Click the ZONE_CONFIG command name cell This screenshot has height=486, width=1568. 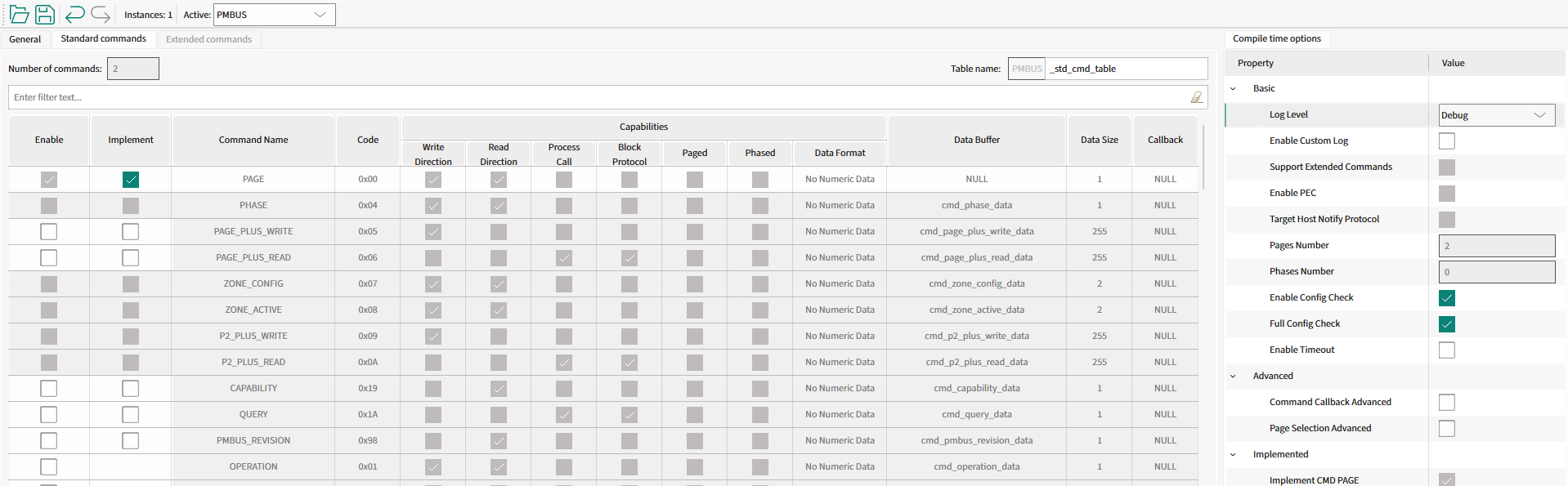[253, 284]
